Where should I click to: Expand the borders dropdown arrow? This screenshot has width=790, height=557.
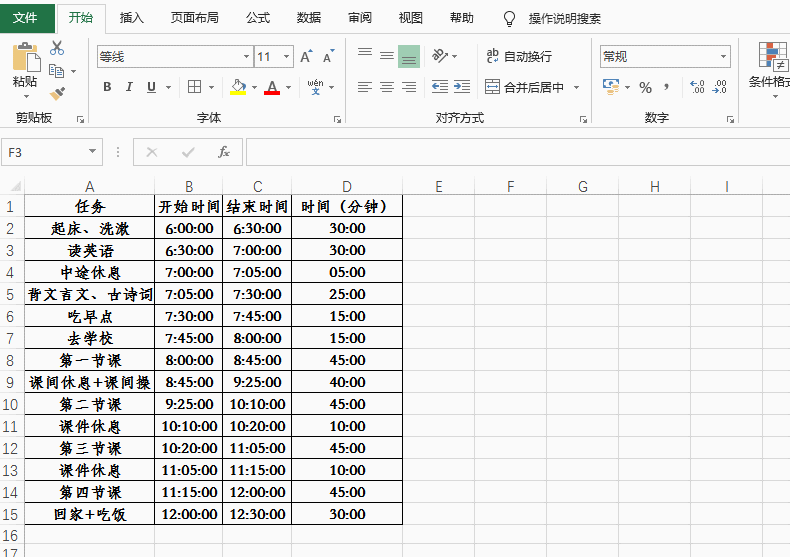[212, 88]
